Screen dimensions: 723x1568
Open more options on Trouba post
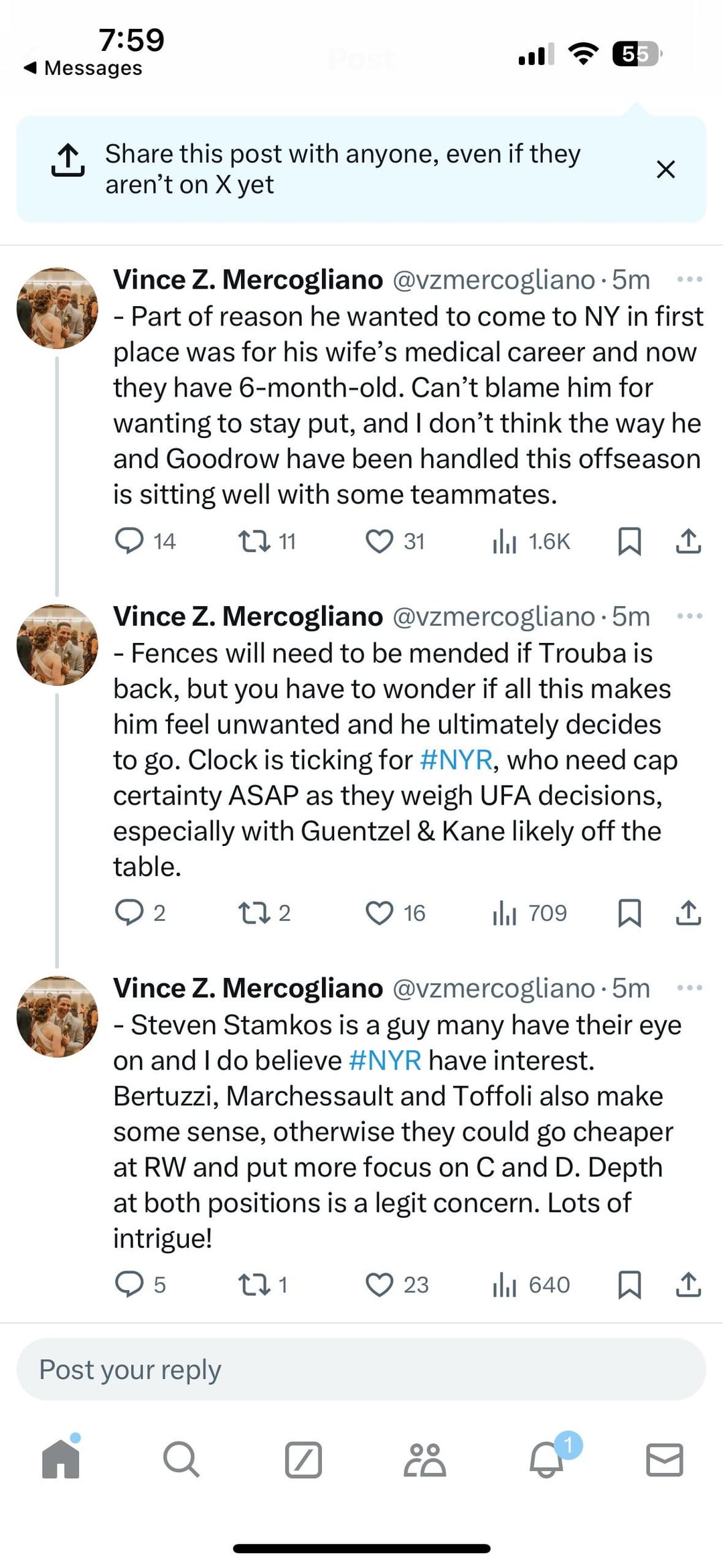coord(690,616)
